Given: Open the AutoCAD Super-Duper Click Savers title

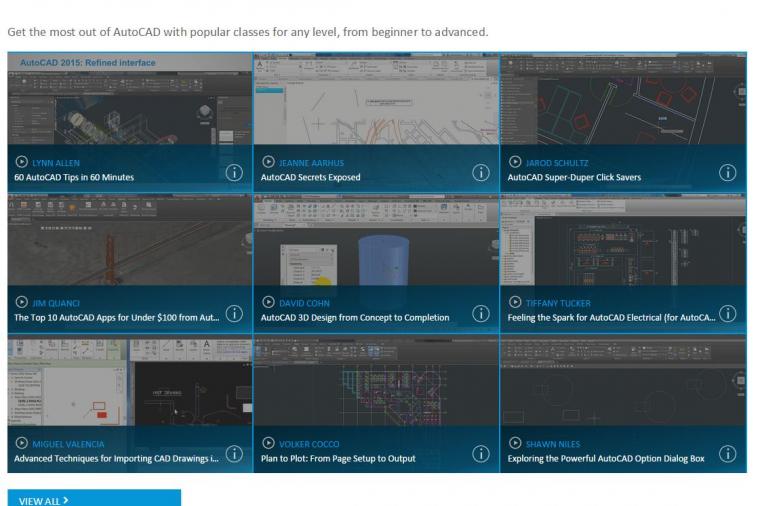Looking at the screenshot, I should click(x=574, y=177).
